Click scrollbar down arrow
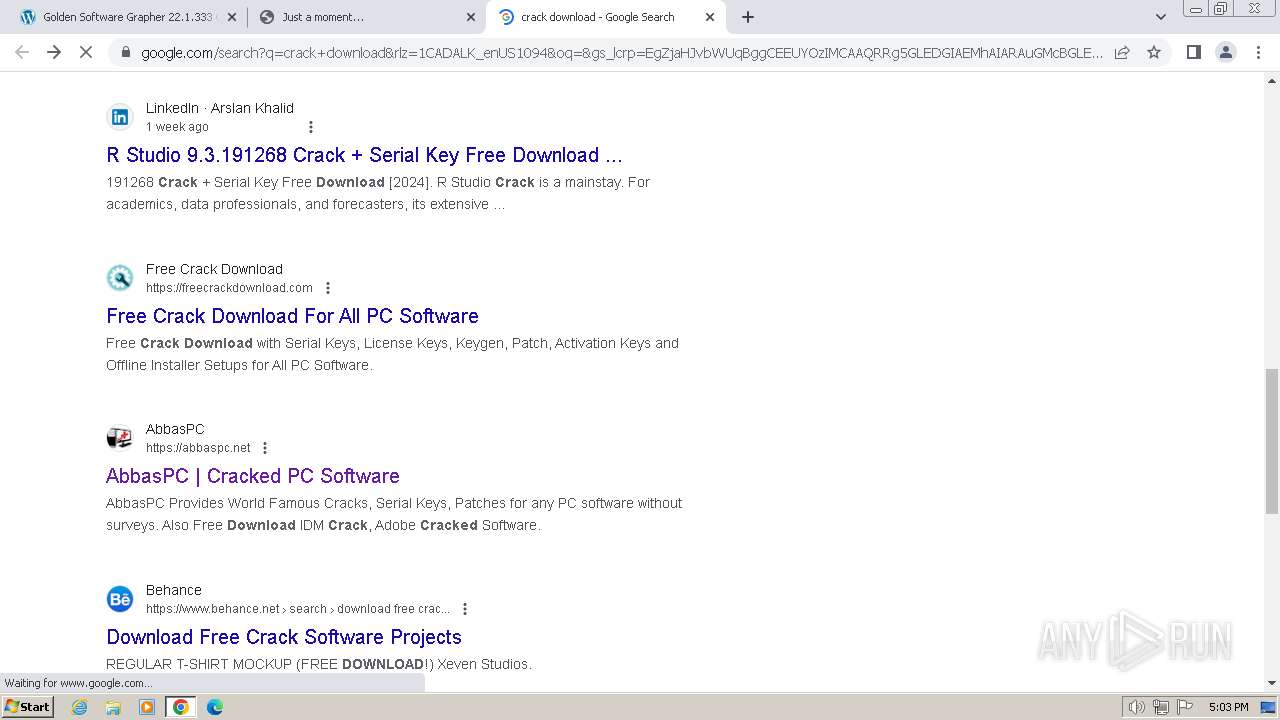 [1271, 683]
